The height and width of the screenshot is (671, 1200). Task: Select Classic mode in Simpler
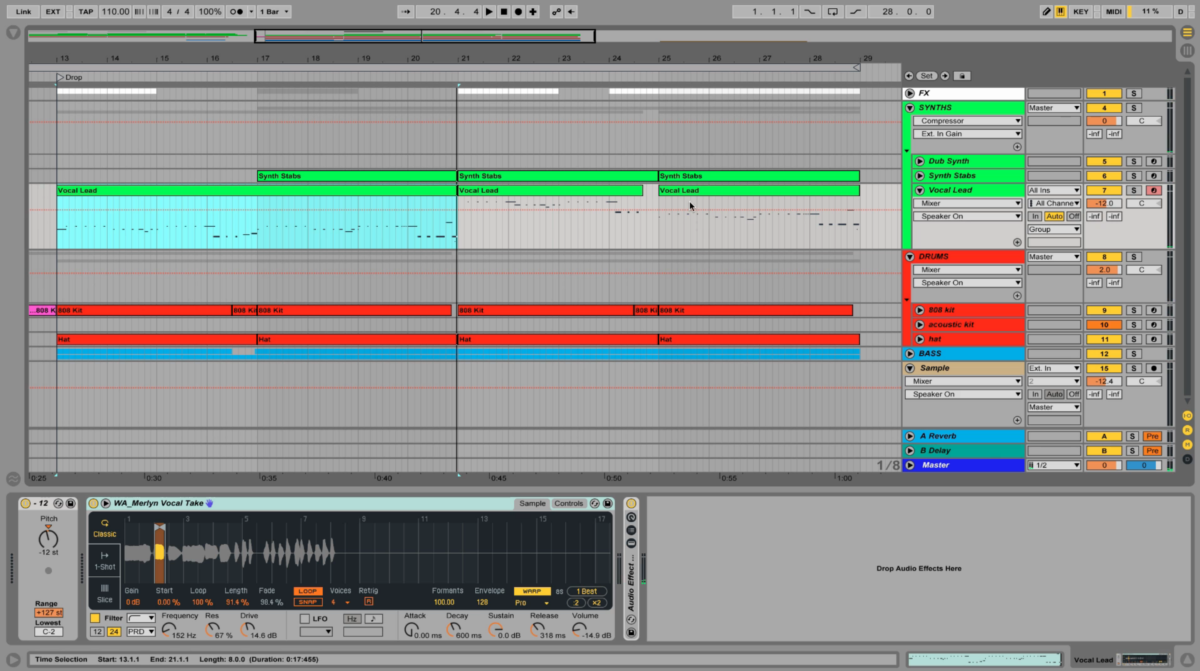[105, 527]
